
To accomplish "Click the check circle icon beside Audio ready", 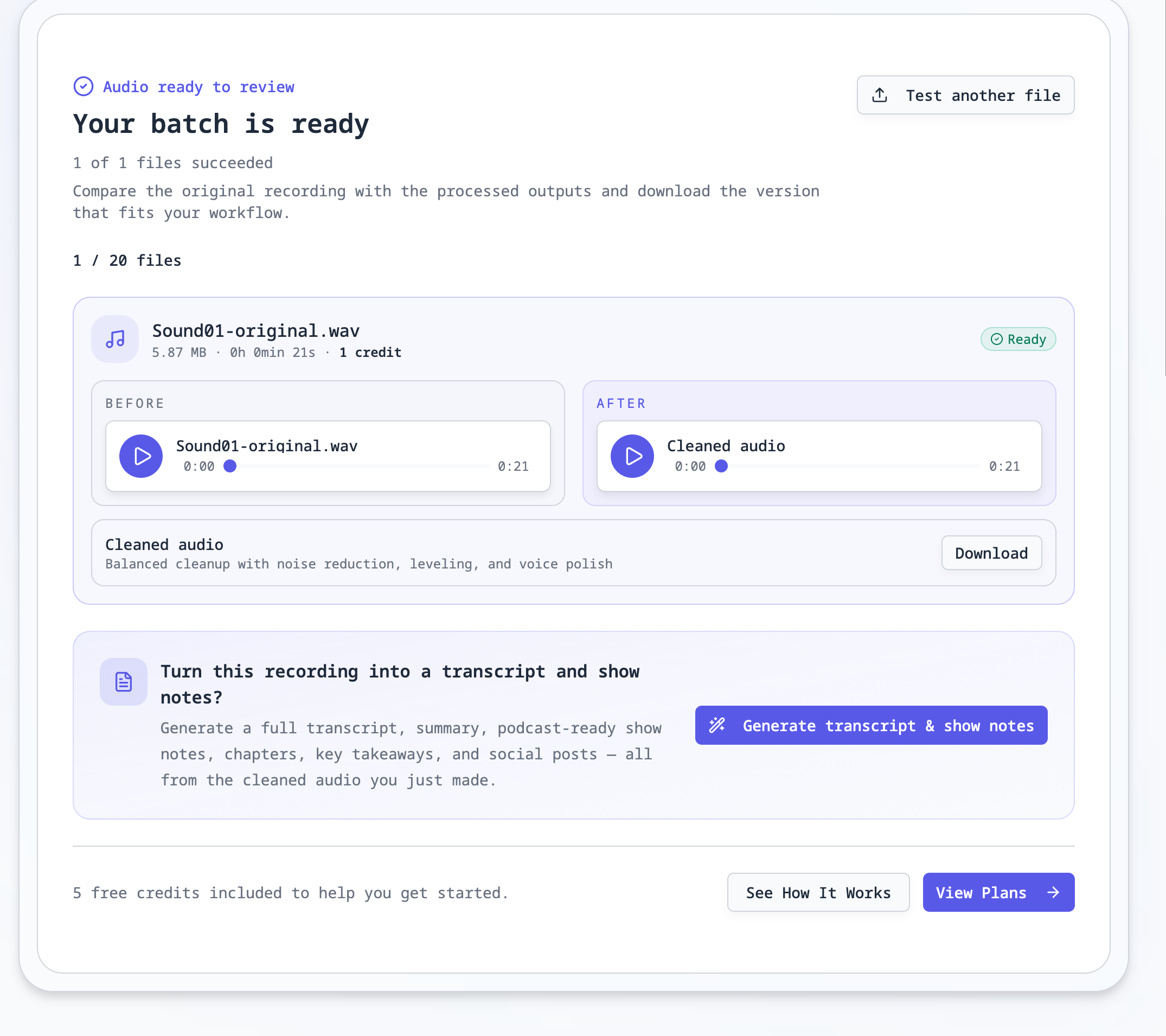I will tap(84, 87).
